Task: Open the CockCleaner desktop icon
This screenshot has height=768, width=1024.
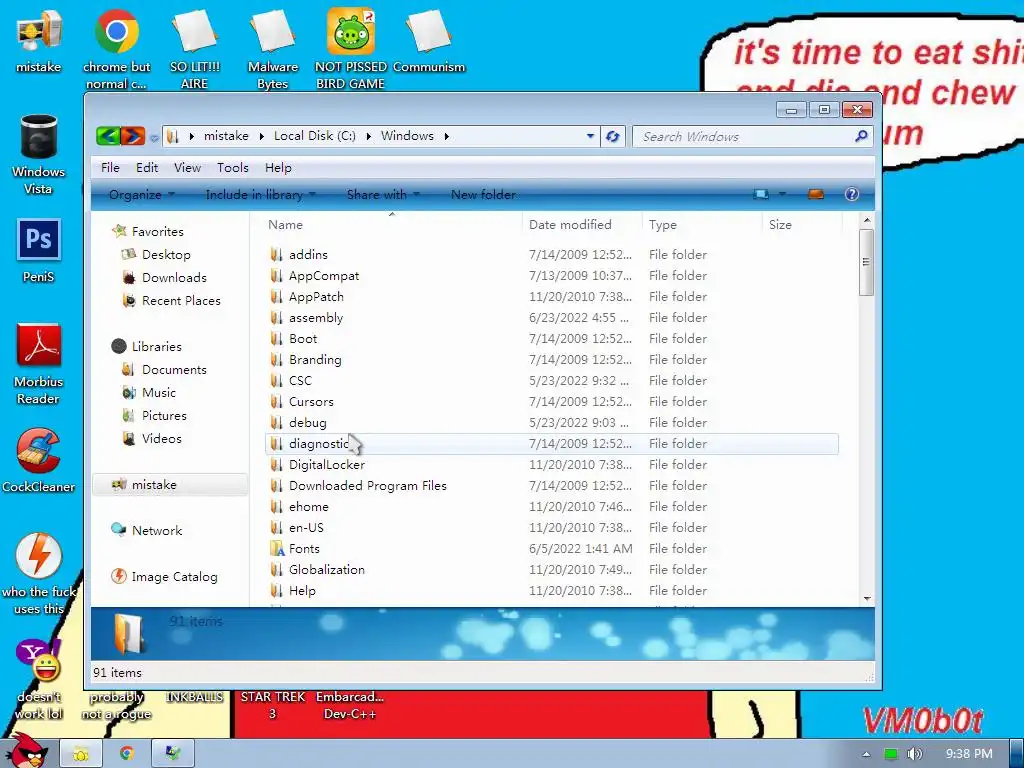Action: (x=39, y=460)
